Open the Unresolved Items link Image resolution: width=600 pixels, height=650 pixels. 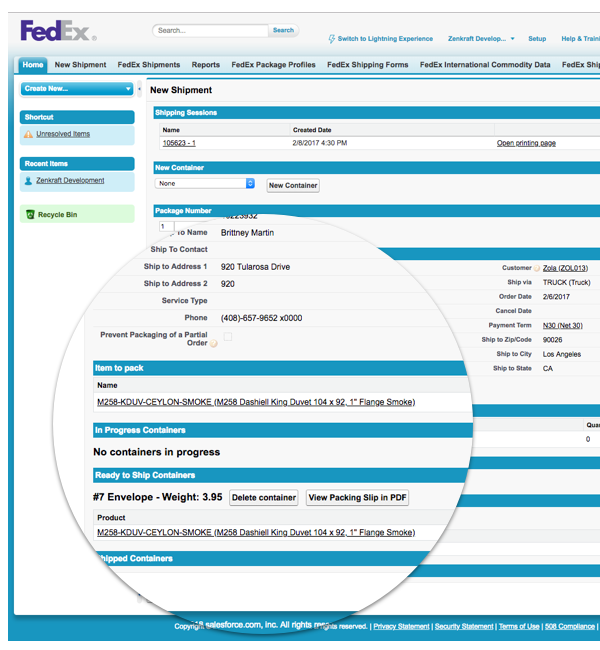point(63,134)
